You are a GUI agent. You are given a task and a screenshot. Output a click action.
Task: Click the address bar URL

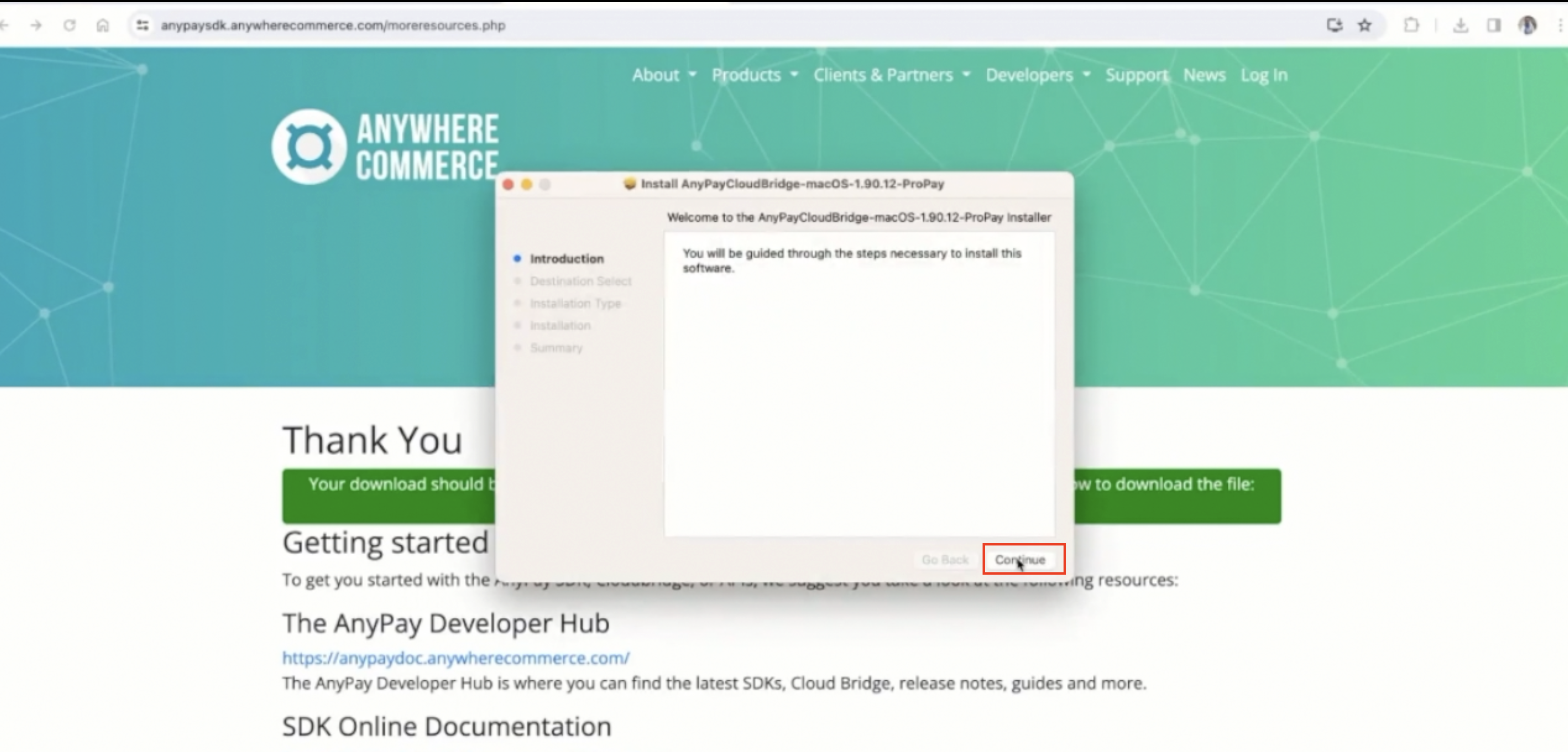333,25
